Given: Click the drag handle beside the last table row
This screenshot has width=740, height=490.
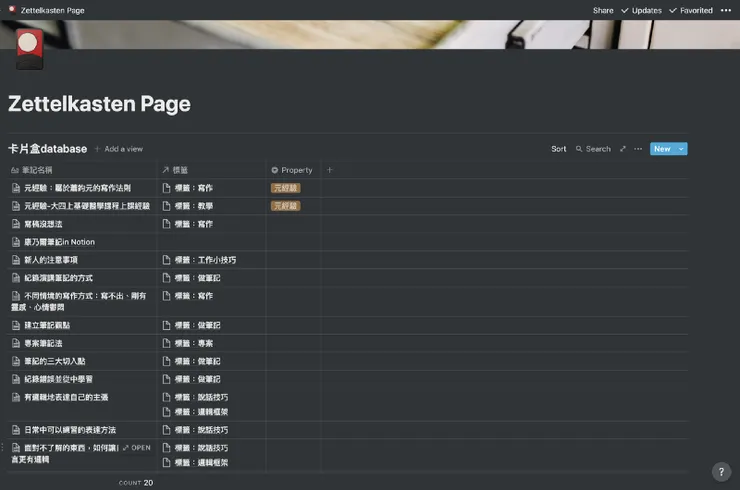Looking at the screenshot, I should [x=2, y=448].
